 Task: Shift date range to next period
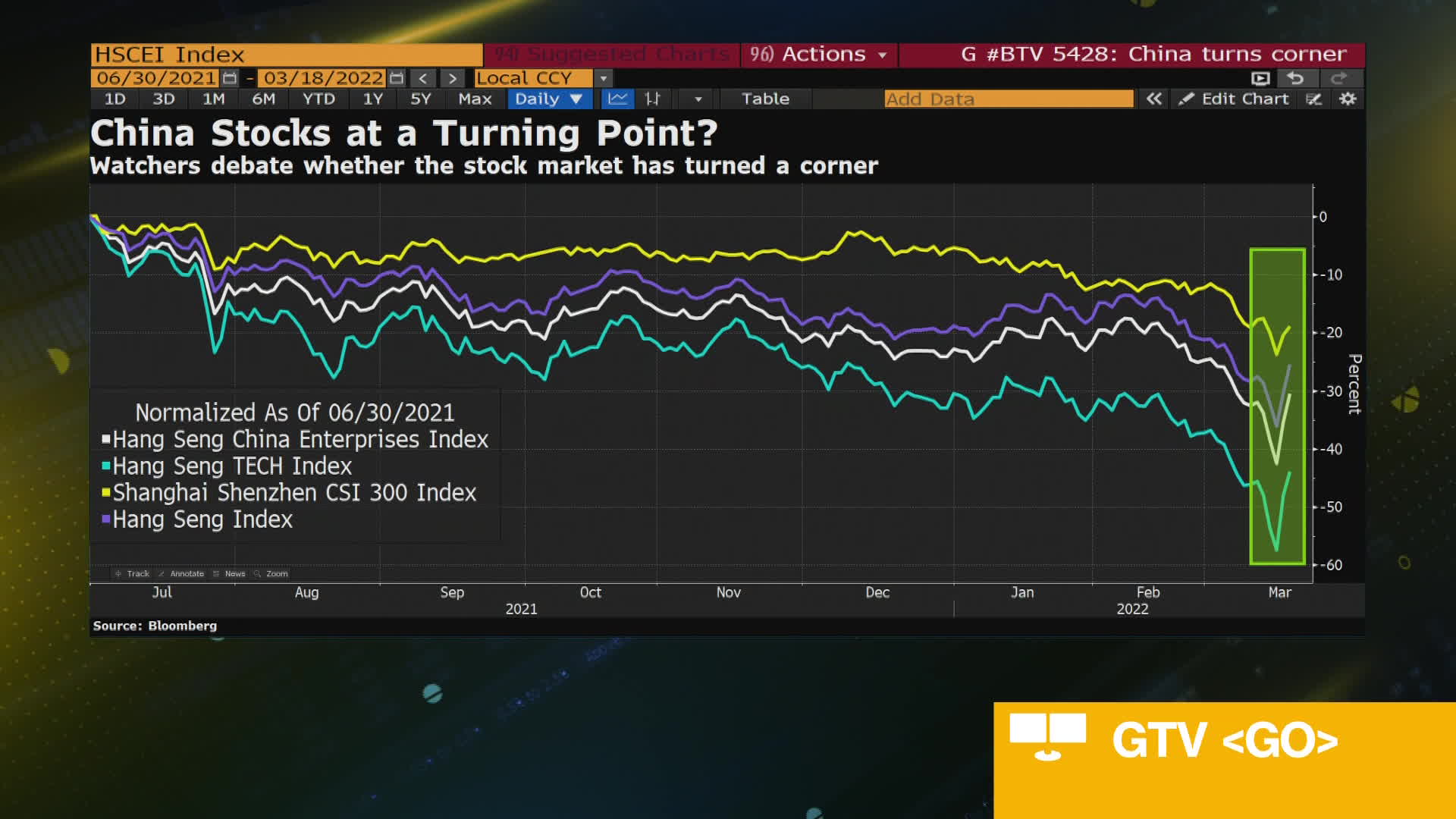click(452, 78)
